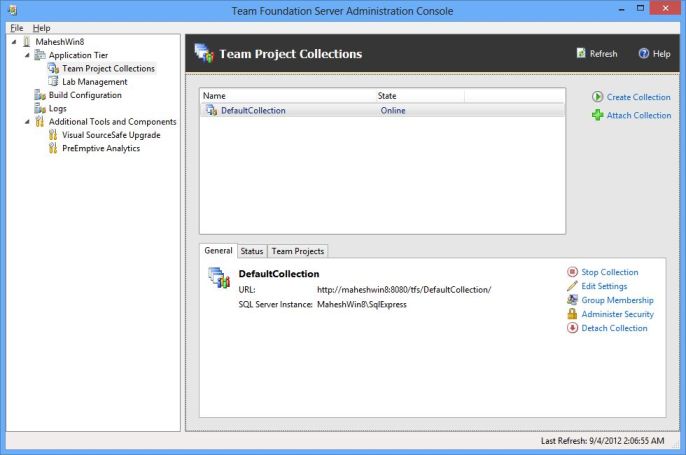Screen dimensions: 686x455
Task: Click the application icon in title bar
Action: click(x=13, y=10)
